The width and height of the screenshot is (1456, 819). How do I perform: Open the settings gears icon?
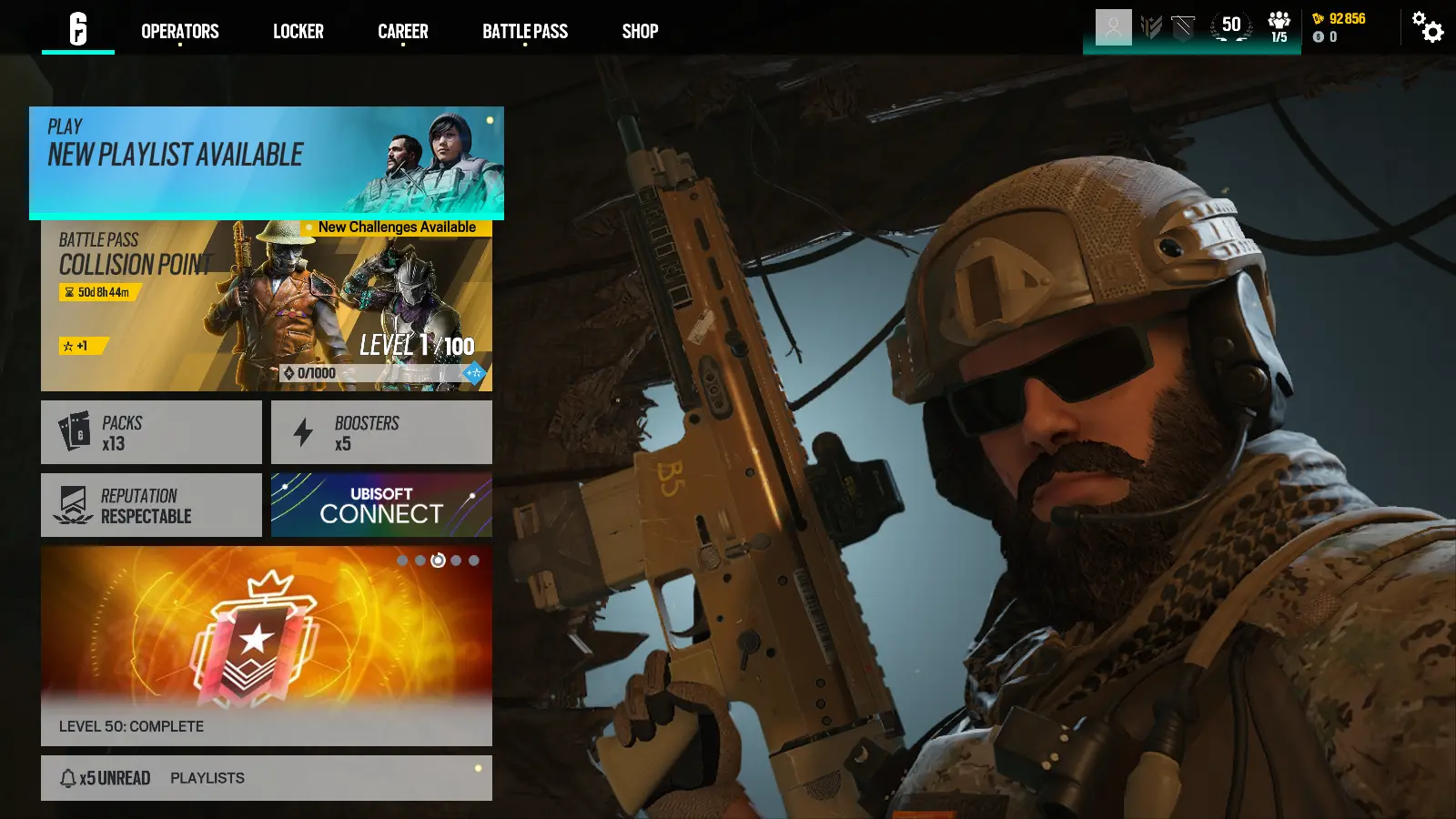point(1428,27)
